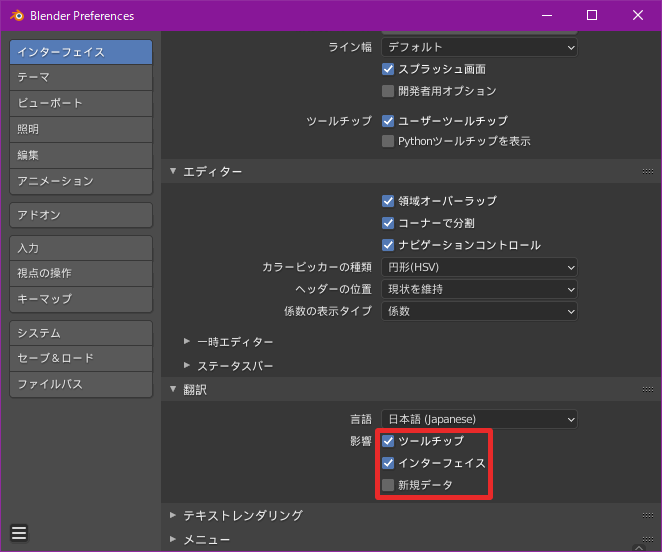Enable Pythonツールチップを表示 checkbox

(388, 141)
